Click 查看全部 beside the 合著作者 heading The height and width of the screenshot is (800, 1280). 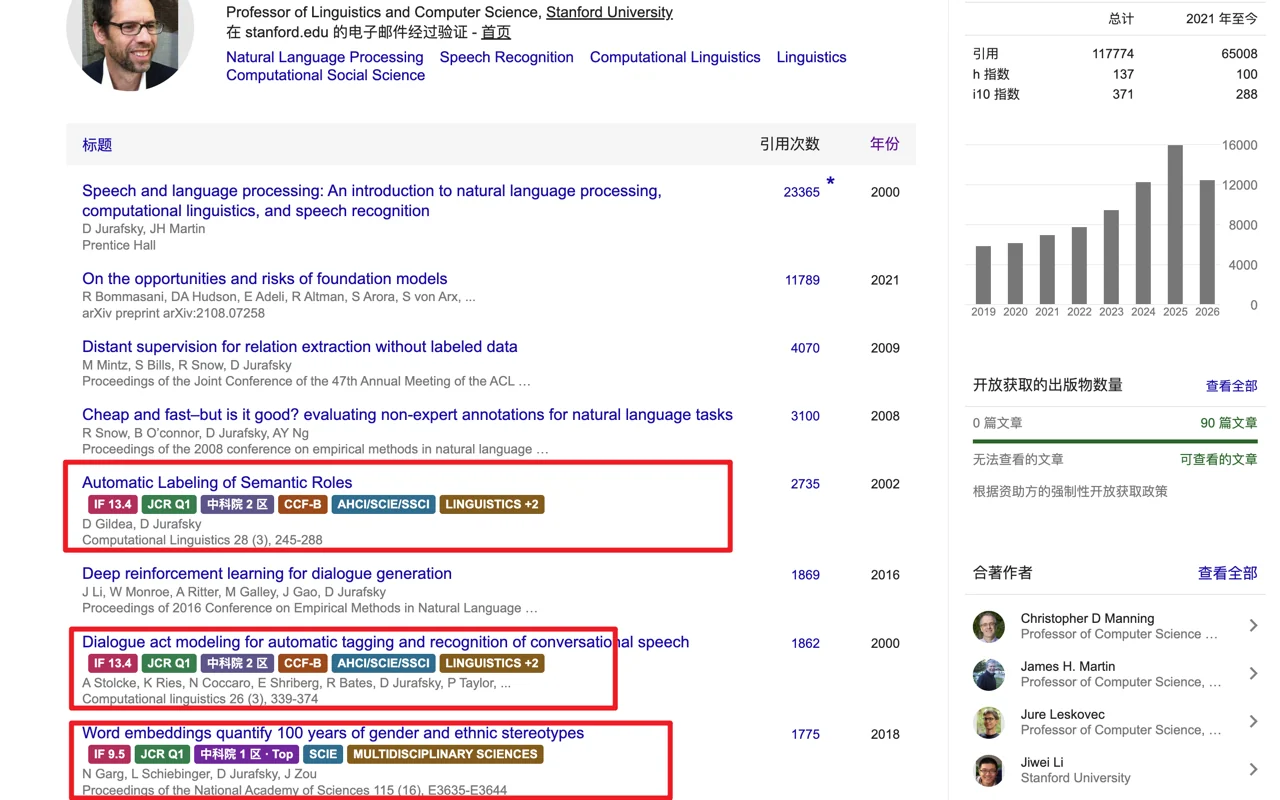pos(1228,573)
